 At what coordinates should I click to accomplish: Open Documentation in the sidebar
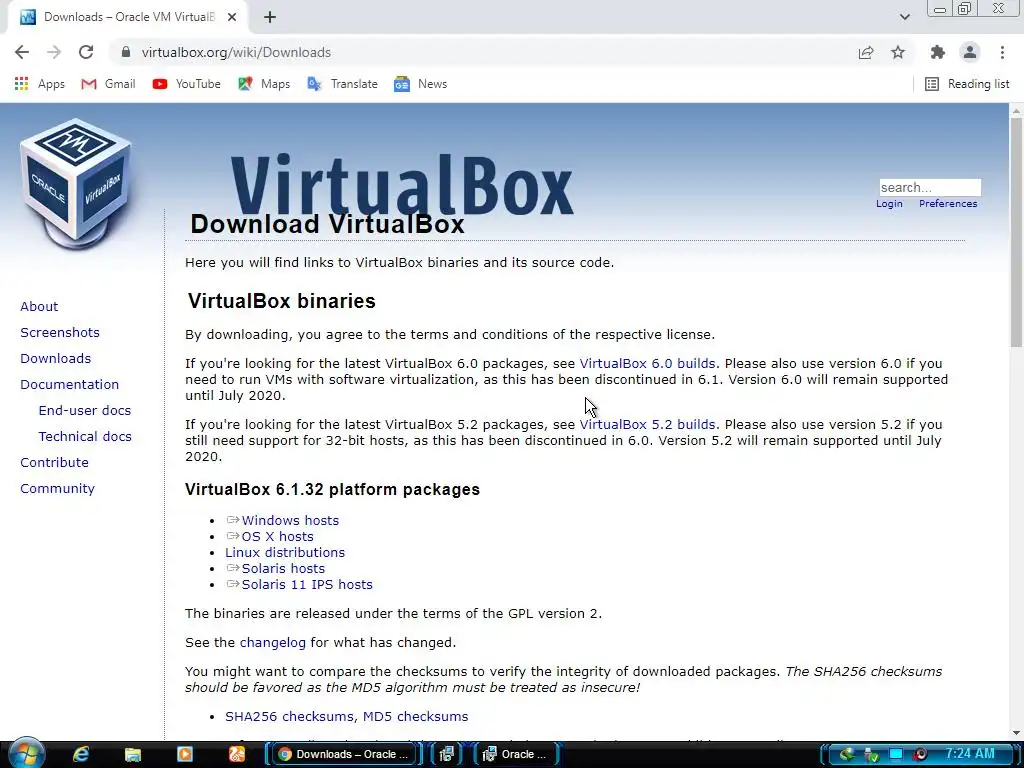(x=69, y=385)
